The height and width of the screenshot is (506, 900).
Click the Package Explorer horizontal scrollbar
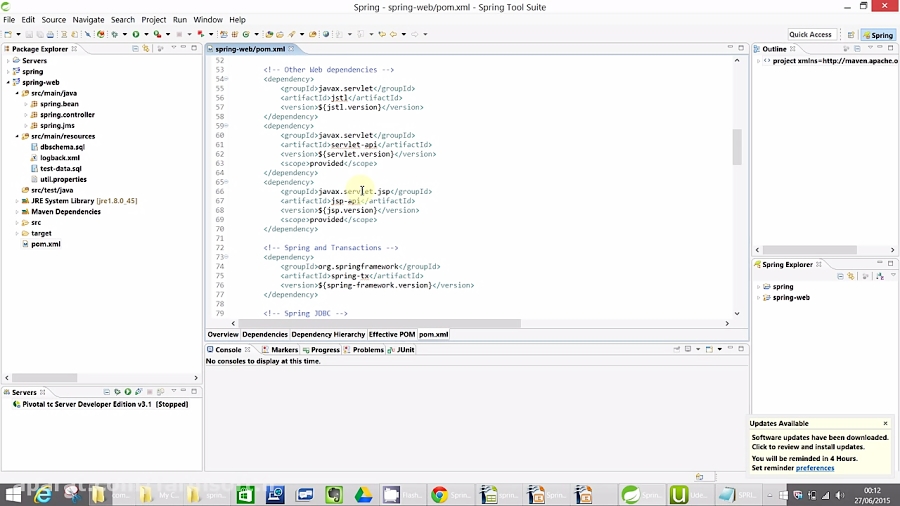click(45, 377)
